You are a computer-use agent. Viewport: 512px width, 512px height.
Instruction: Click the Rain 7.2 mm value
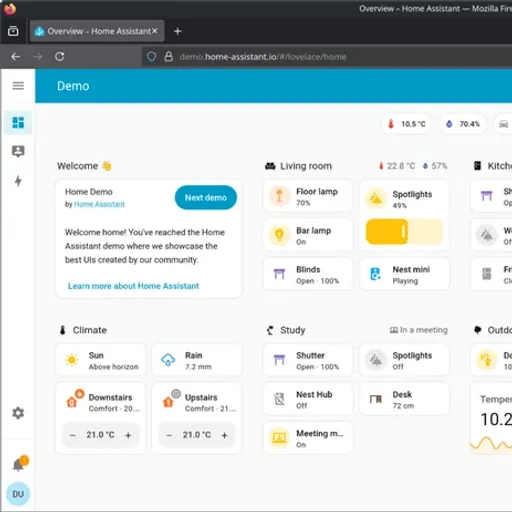coord(198,367)
